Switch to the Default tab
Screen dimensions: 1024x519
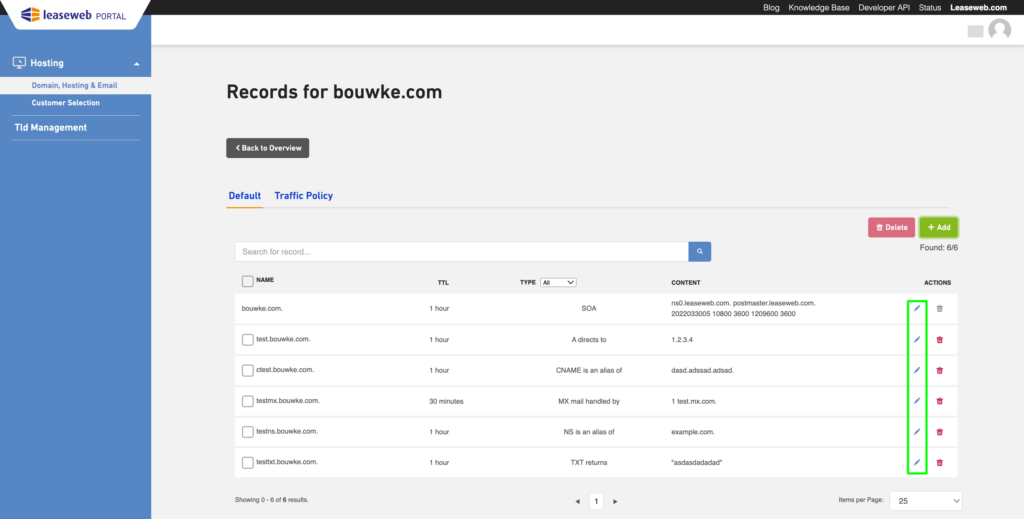(x=245, y=196)
